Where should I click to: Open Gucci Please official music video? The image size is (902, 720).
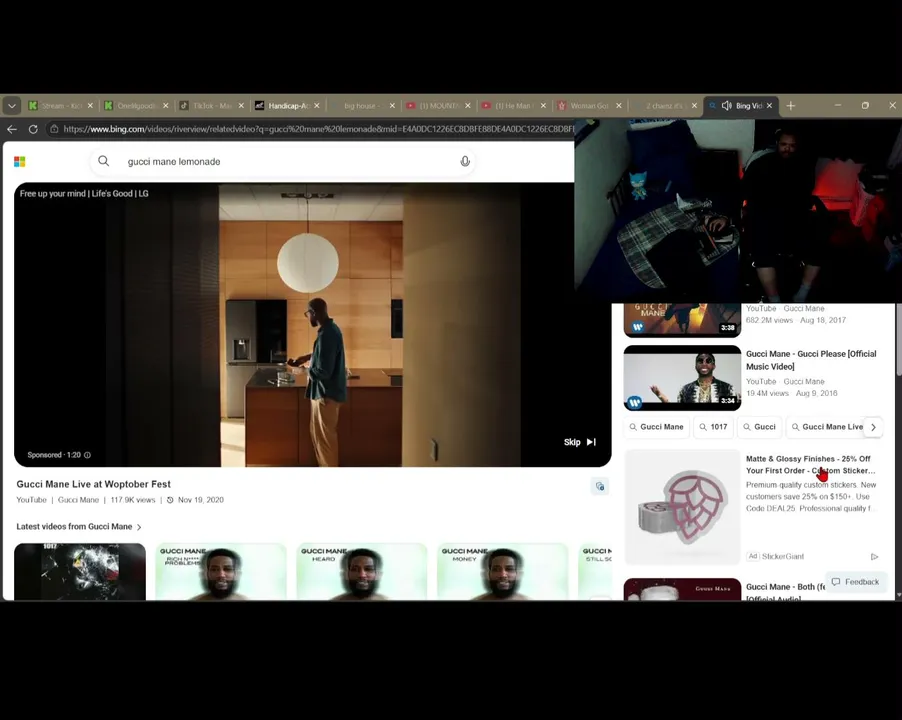811,360
